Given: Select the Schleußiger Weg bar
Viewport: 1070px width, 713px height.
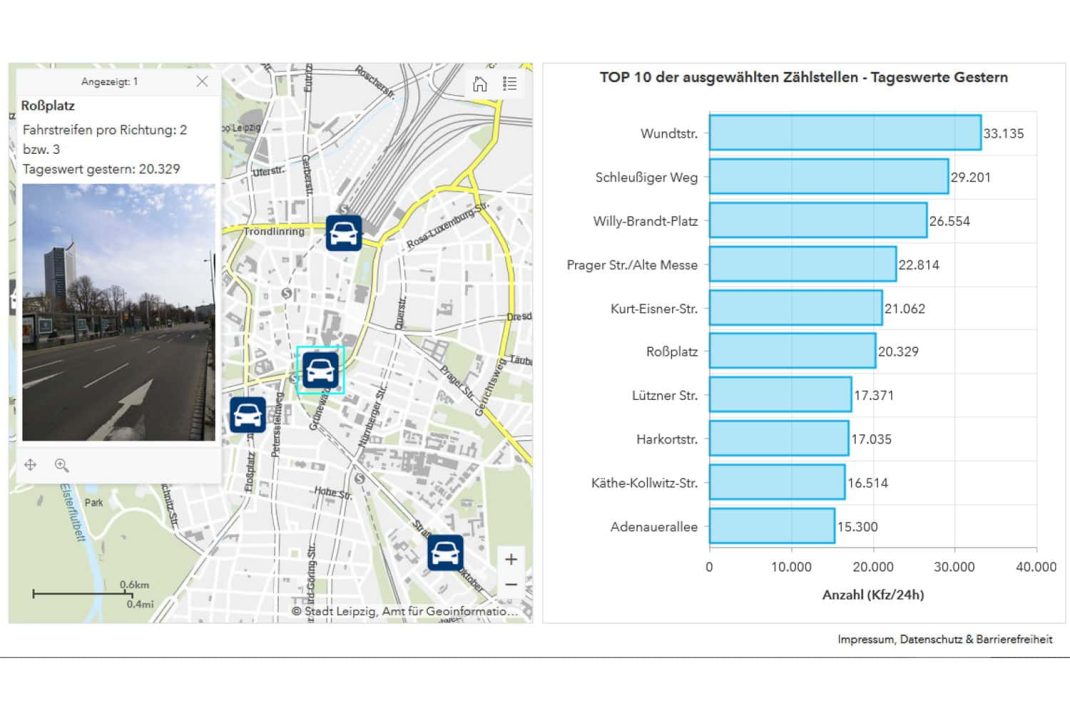Looking at the screenshot, I should pyautogui.click(x=828, y=177).
